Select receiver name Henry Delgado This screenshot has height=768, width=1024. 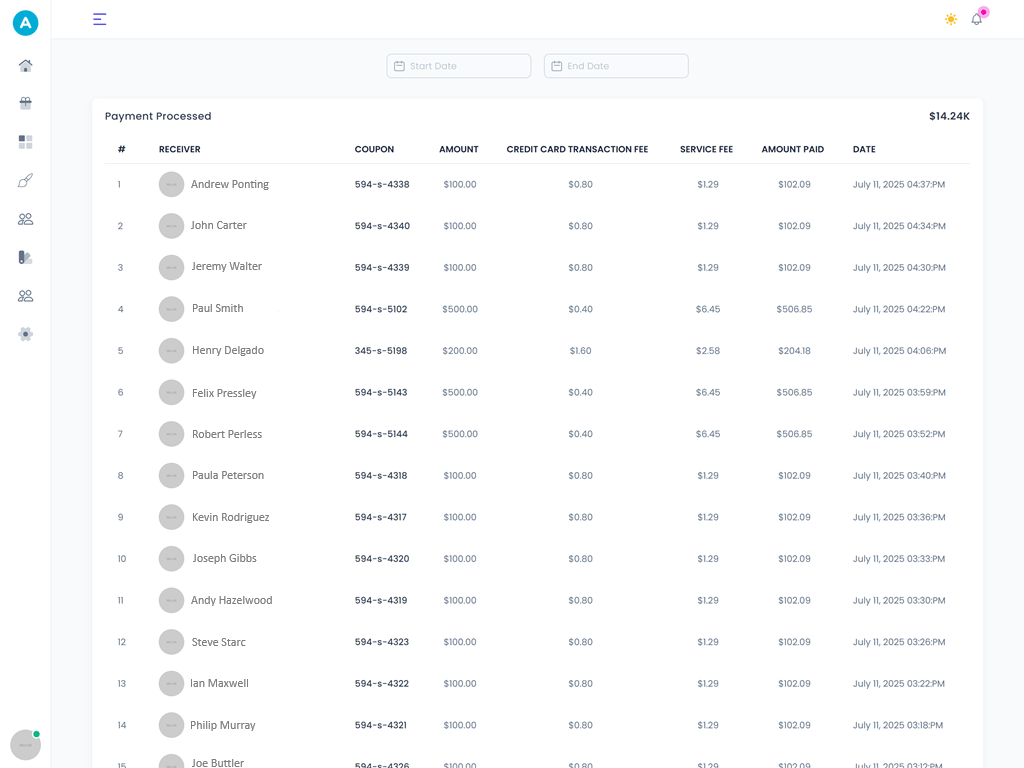228,351
